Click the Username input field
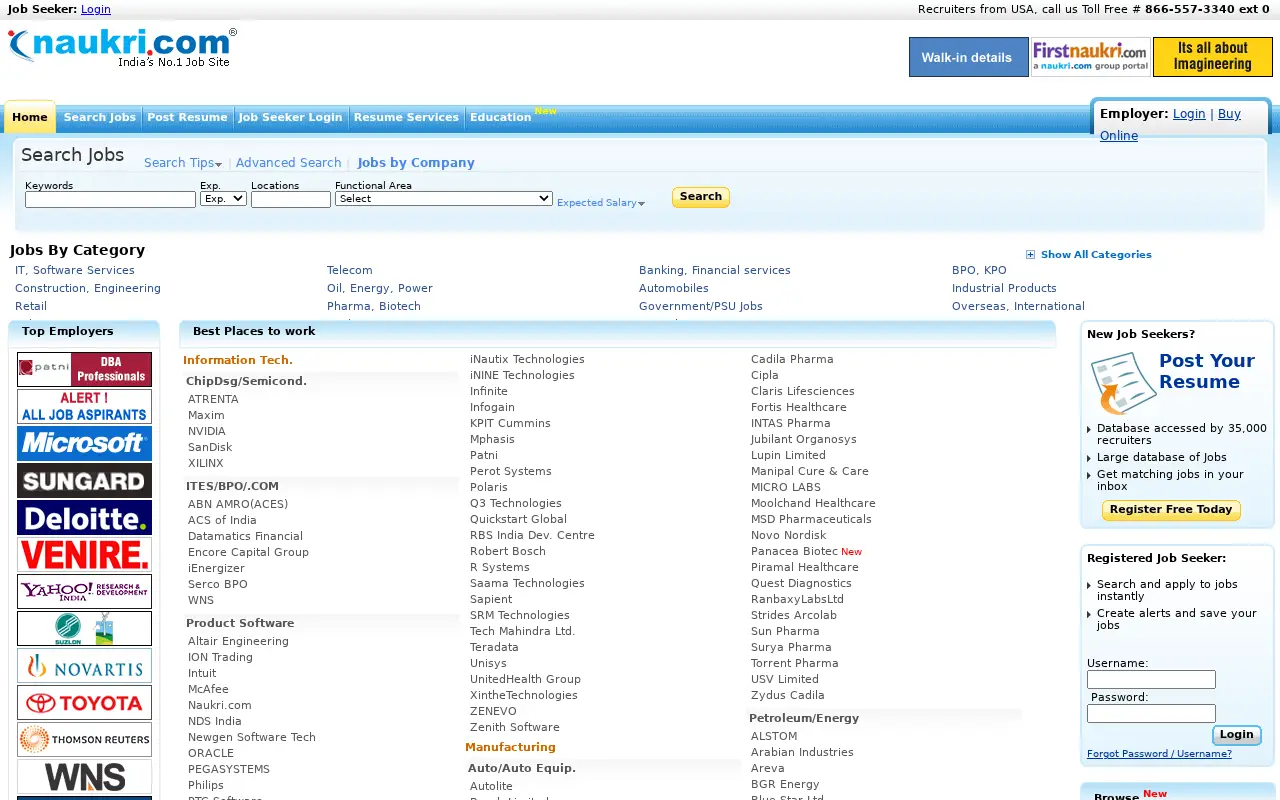 (1151, 680)
